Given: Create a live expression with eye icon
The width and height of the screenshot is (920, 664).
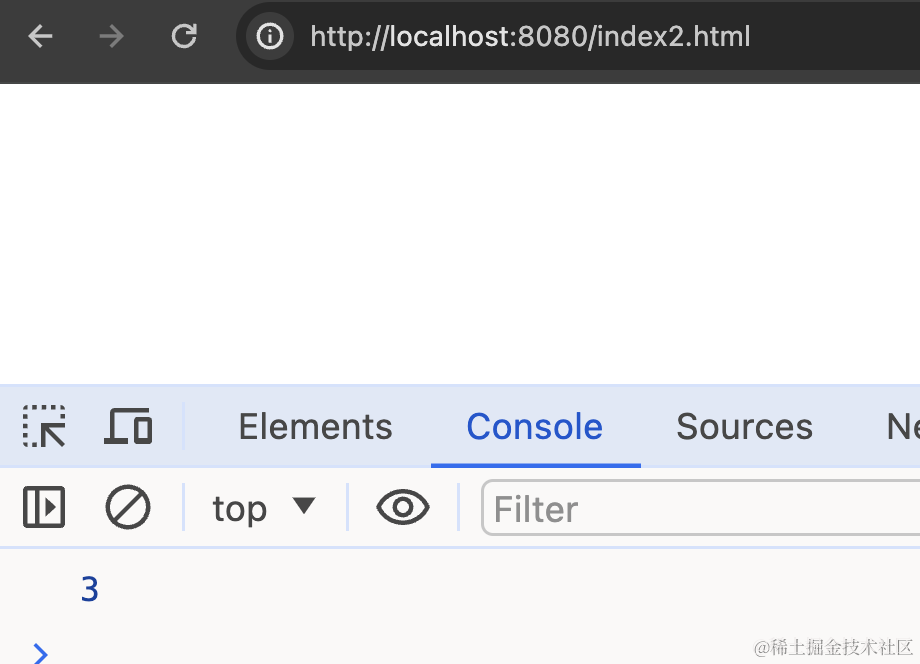Looking at the screenshot, I should (402, 507).
